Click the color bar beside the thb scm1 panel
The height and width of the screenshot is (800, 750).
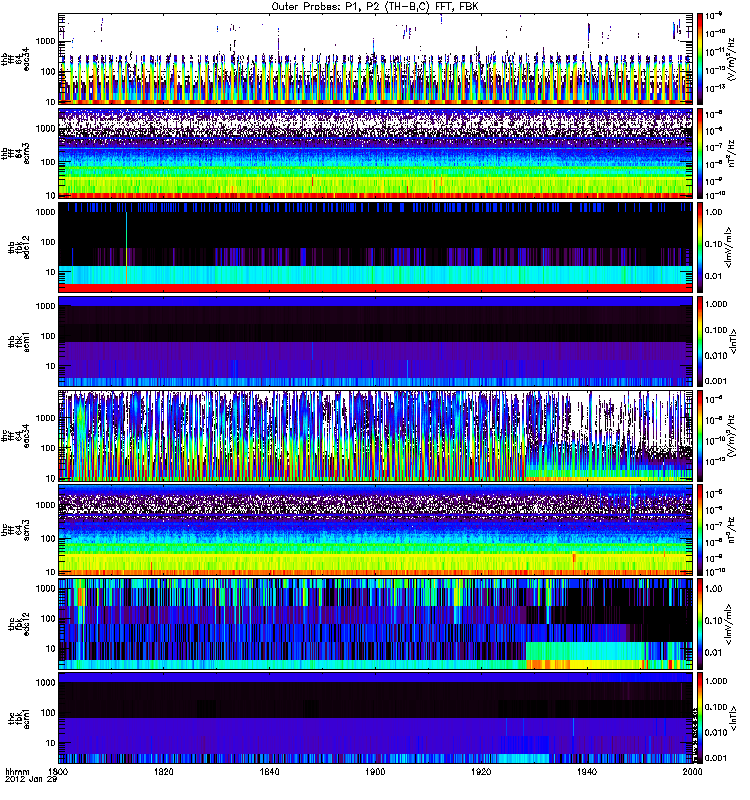(x=700, y=341)
